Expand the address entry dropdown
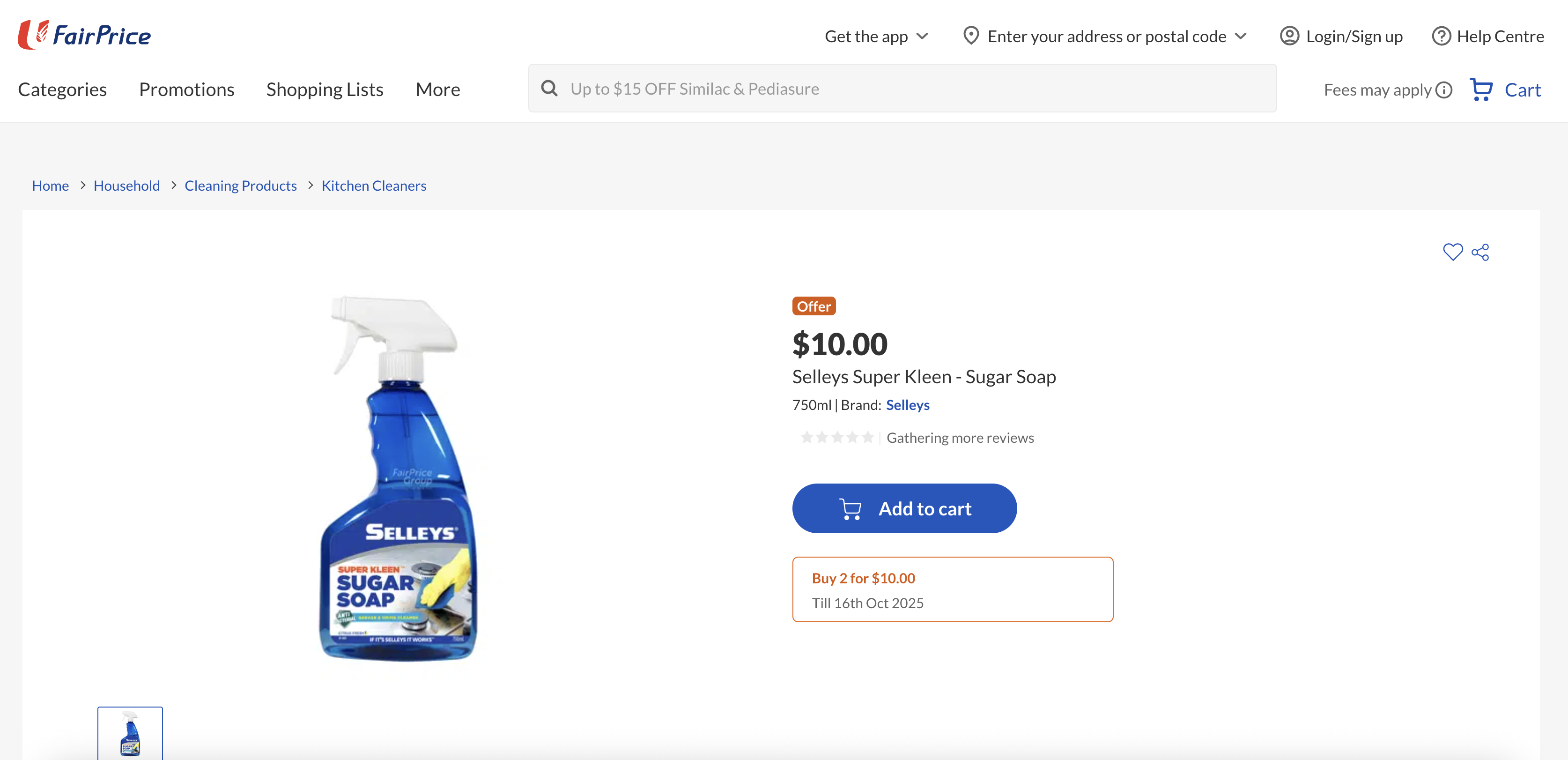 pyautogui.click(x=1241, y=36)
